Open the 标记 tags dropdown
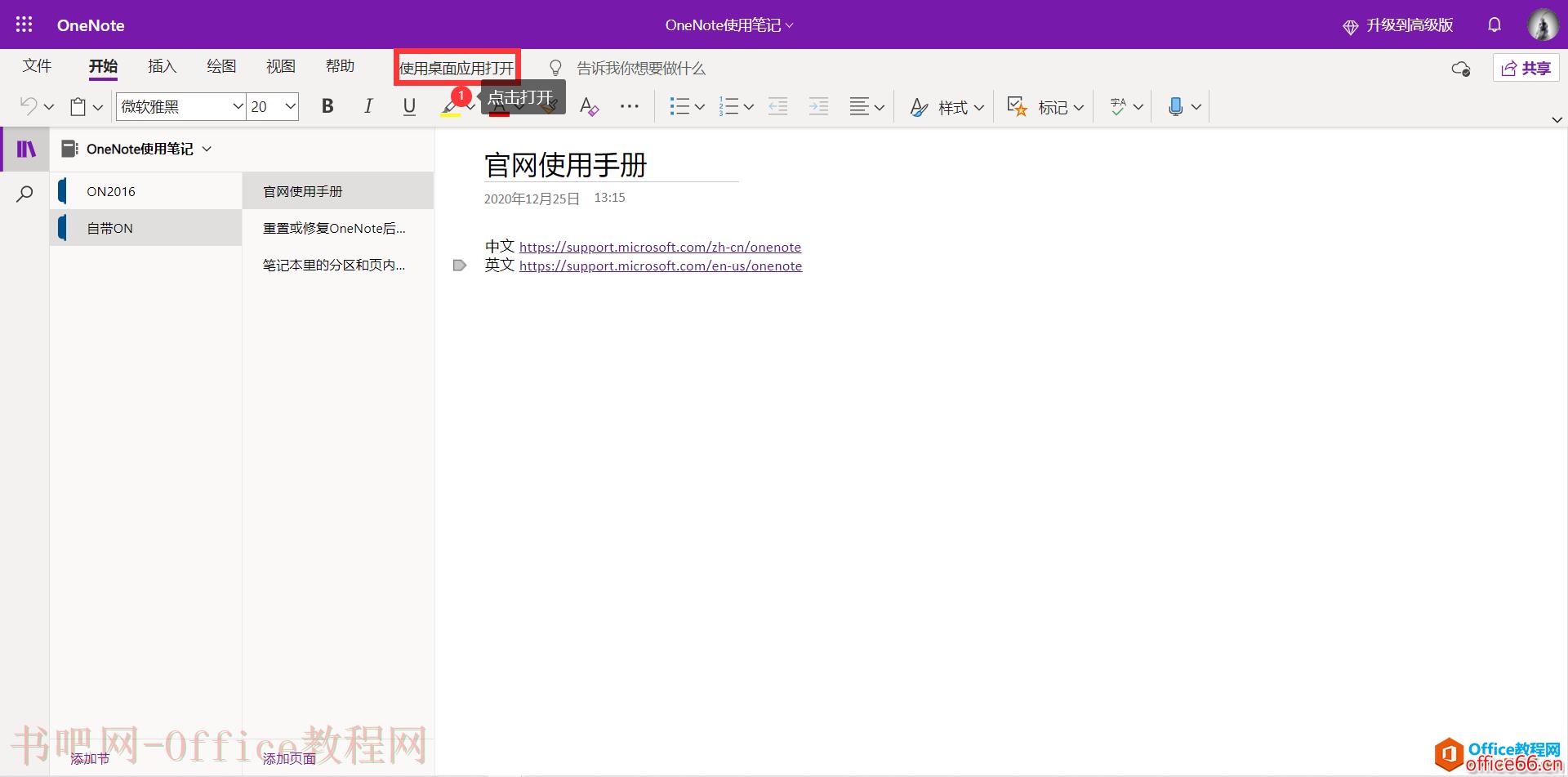Viewport: 1568px width, 777px height. [1045, 107]
